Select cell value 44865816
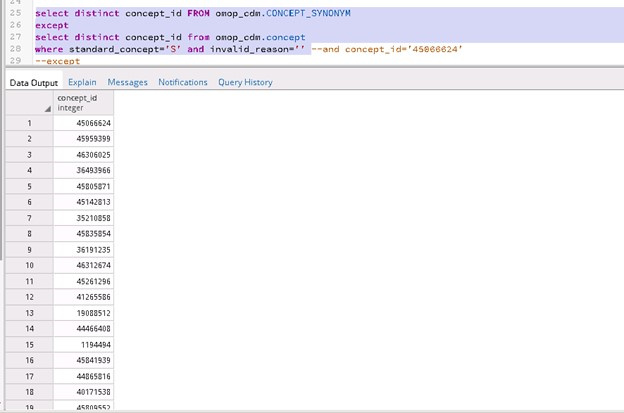This screenshot has width=624, height=413. click(84, 376)
